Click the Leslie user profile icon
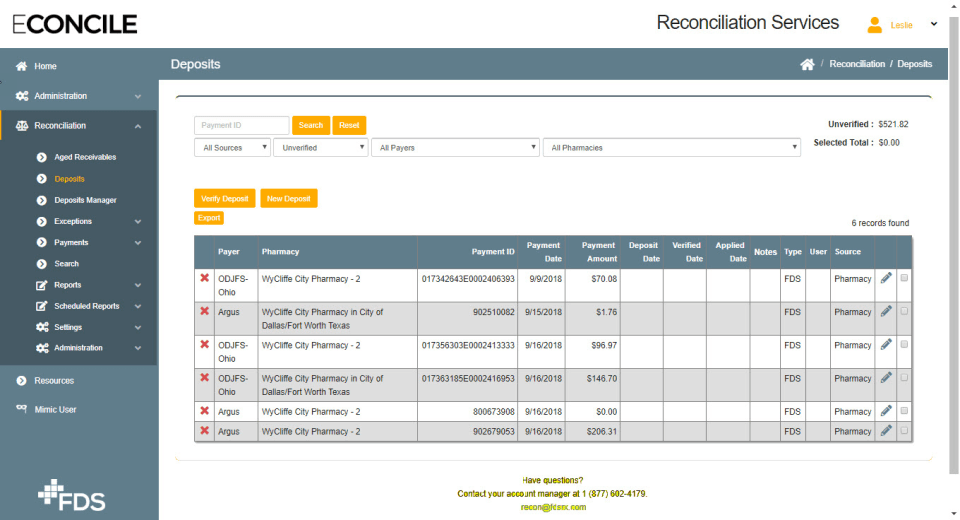Image resolution: width=960 pixels, height=520 pixels. [x=875, y=24]
